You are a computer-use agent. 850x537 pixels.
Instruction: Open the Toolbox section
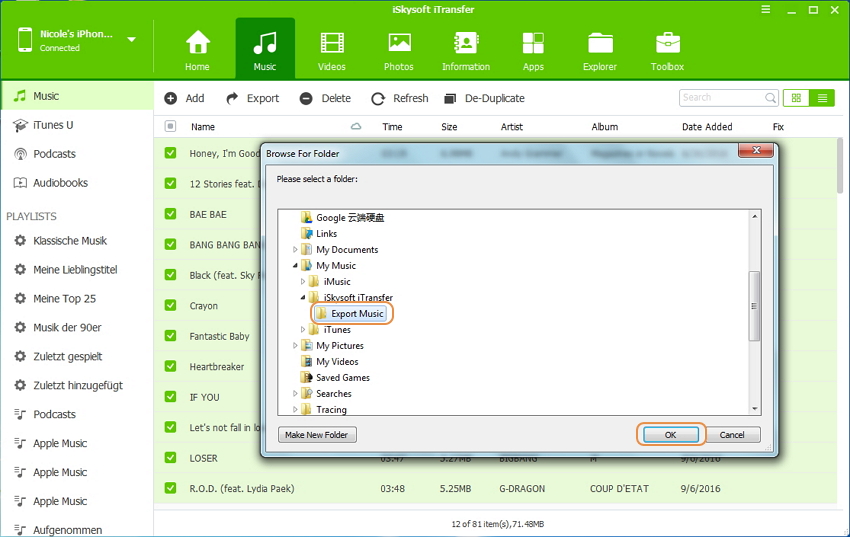tap(667, 50)
